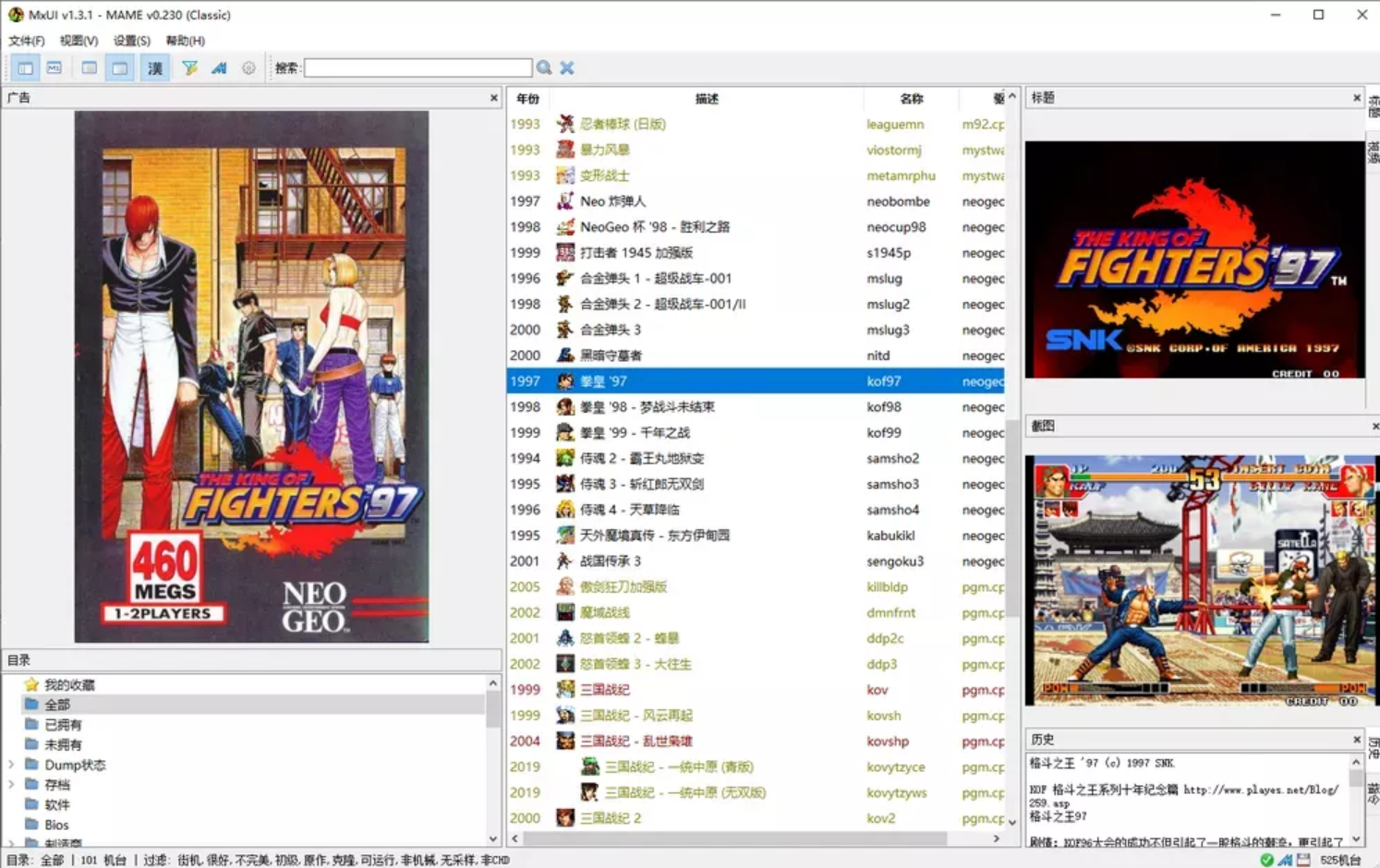The width and height of the screenshot is (1380, 868).
Task: Expand the Dump状态 folder tree node
Action: 11,765
